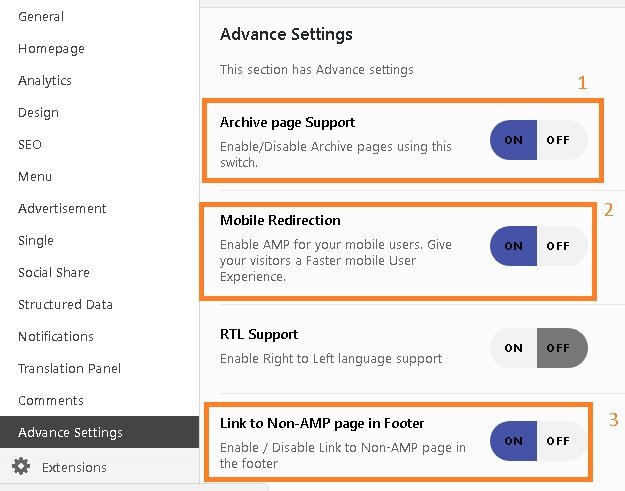Toggle the Mobile Redirection switch
625x491 pixels.
538,246
